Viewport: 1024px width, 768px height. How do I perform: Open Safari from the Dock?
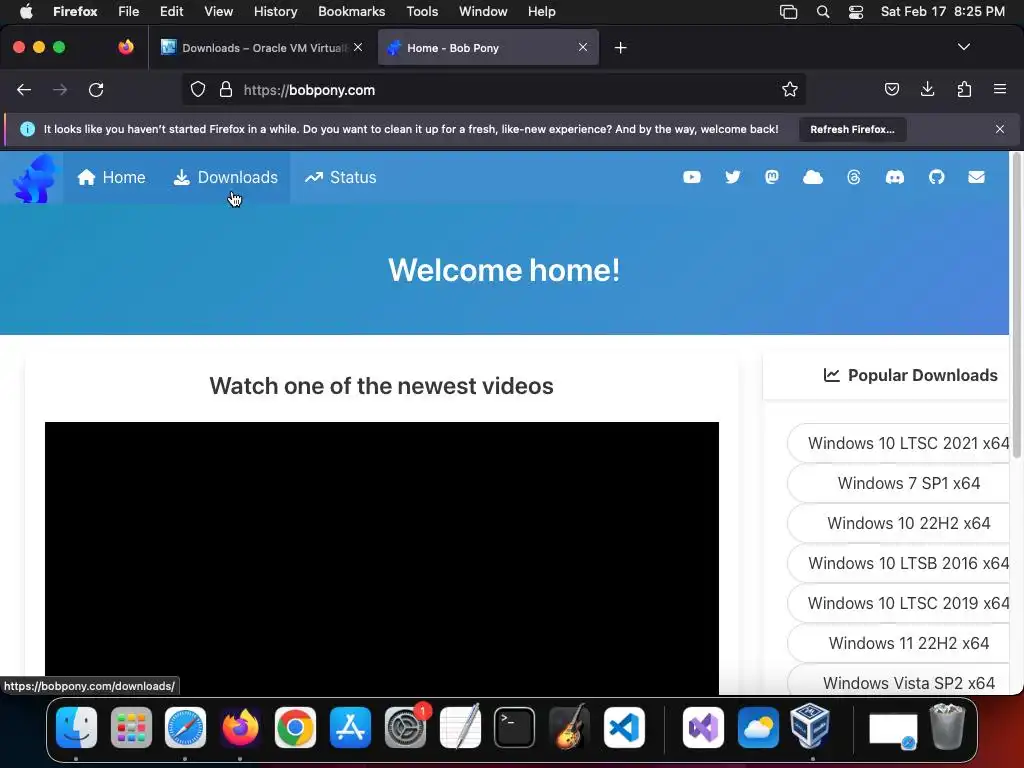[185, 727]
